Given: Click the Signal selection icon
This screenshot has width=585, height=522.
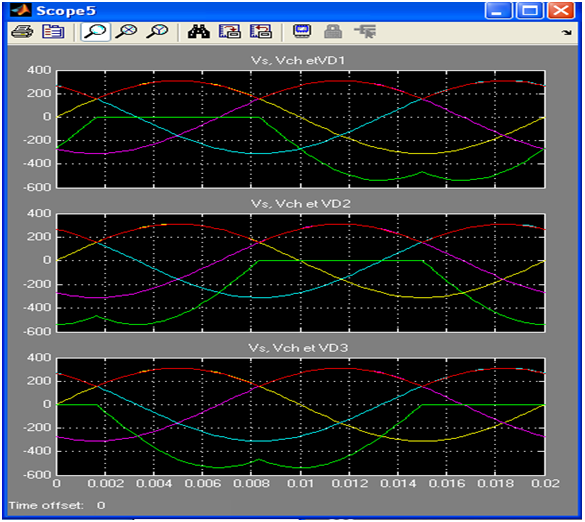Looking at the screenshot, I should [365, 32].
